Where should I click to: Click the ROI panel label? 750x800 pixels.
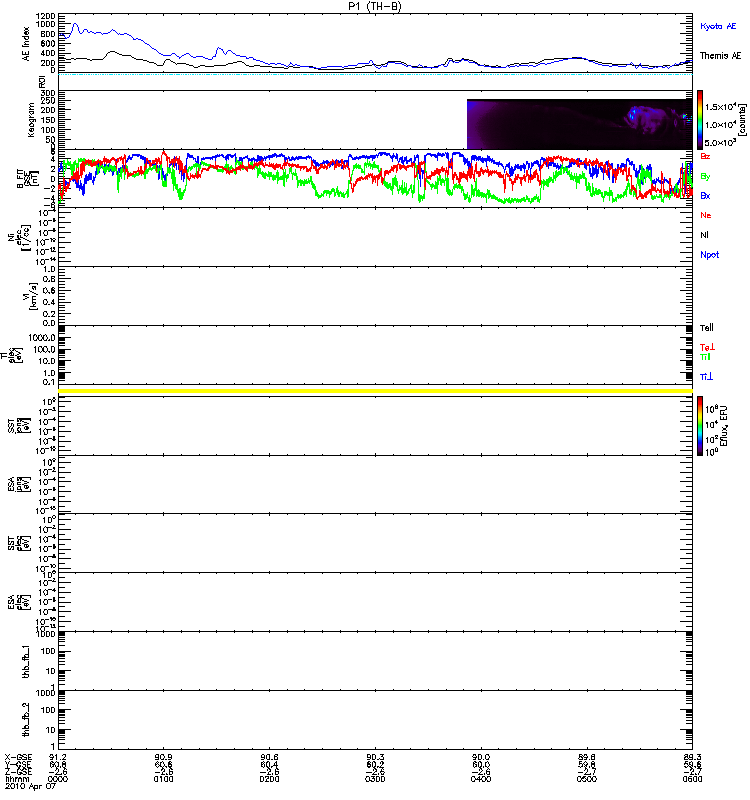[42, 81]
